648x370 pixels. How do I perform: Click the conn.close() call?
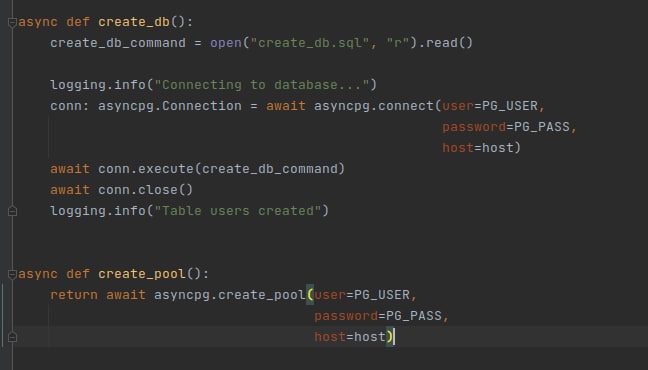tap(145, 190)
